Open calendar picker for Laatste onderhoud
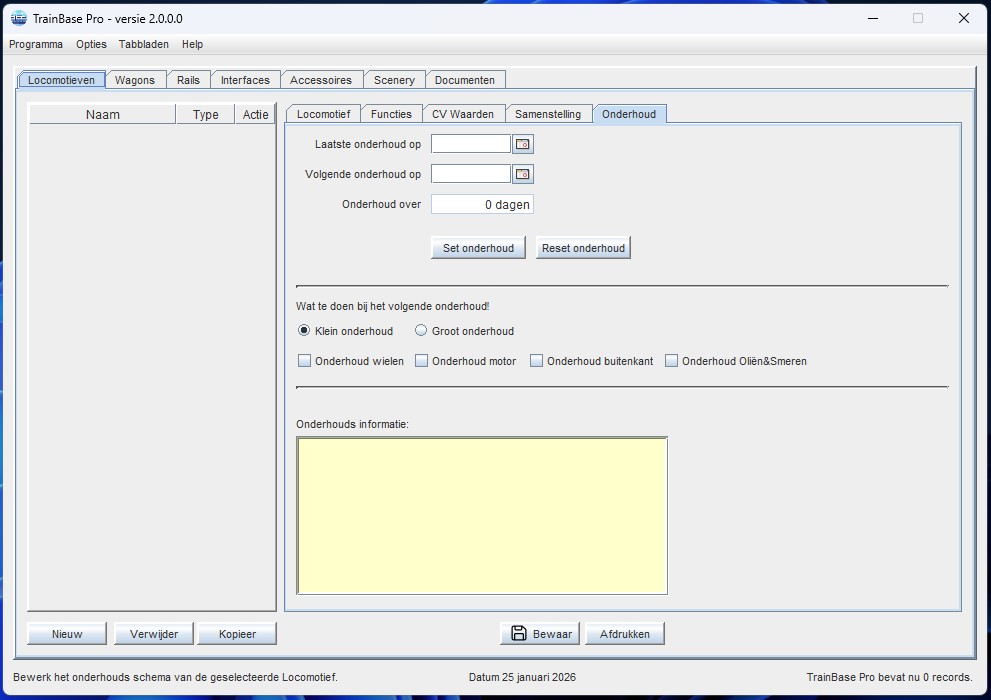The height and width of the screenshot is (700, 991). pos(523,145)
